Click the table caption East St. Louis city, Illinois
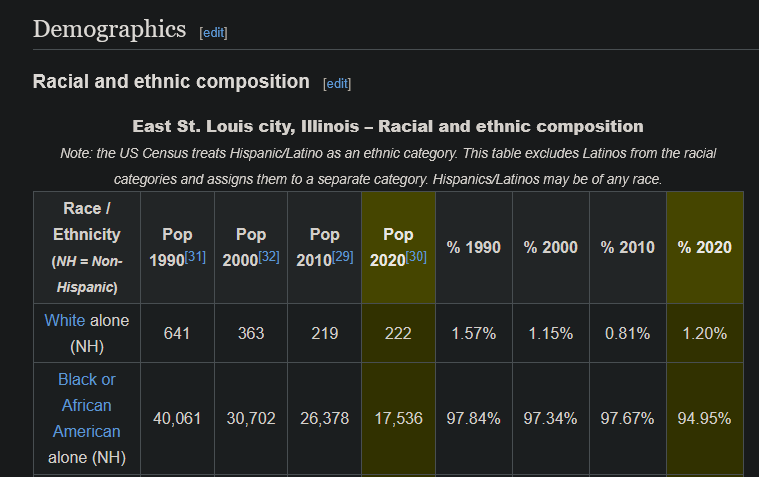Viewport: 759px width, 477px height. (x=388, y=126)
